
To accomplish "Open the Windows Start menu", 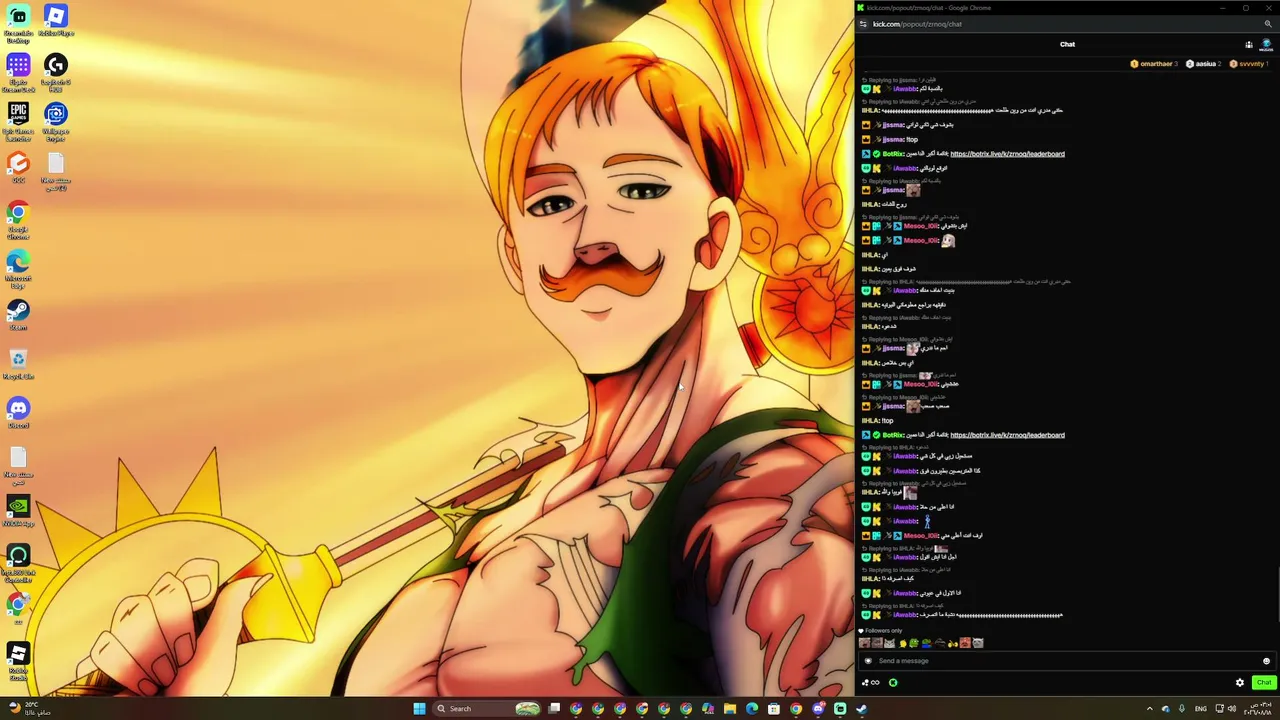I will pos(420,709).
